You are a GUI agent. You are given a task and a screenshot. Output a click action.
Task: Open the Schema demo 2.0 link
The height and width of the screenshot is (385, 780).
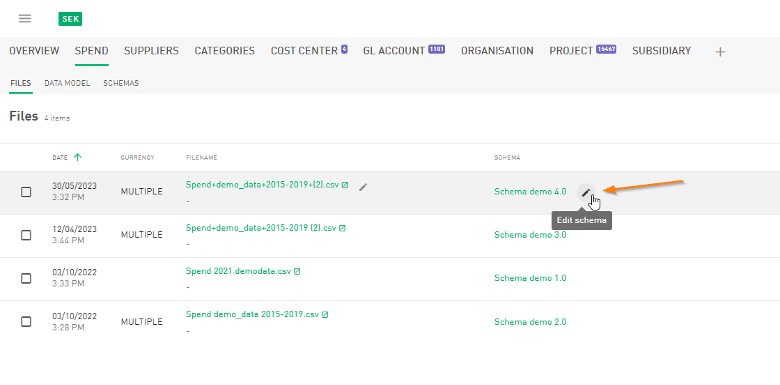pyautogui.click(x=530, y=322)
